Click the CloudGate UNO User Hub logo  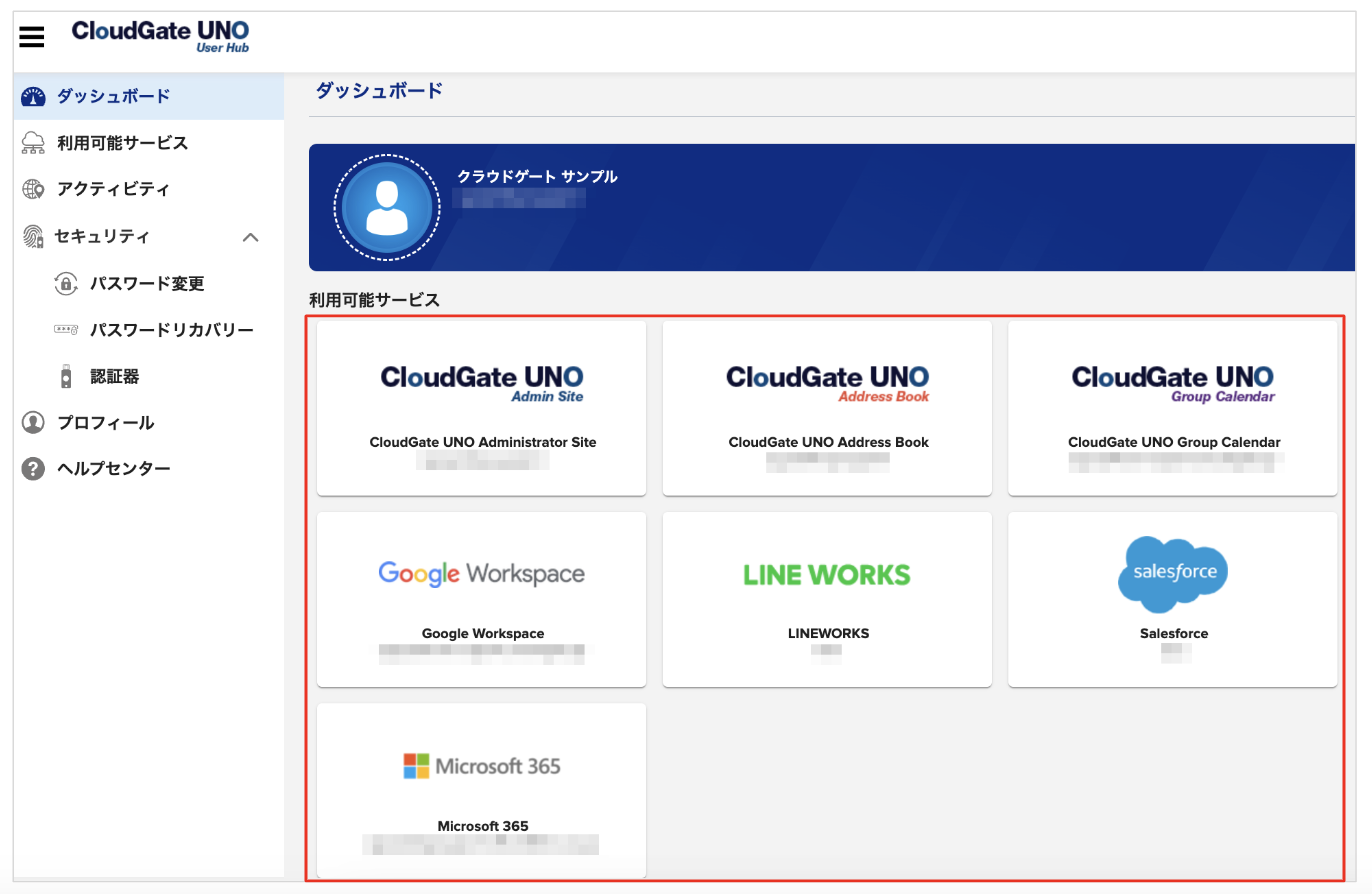160,36
